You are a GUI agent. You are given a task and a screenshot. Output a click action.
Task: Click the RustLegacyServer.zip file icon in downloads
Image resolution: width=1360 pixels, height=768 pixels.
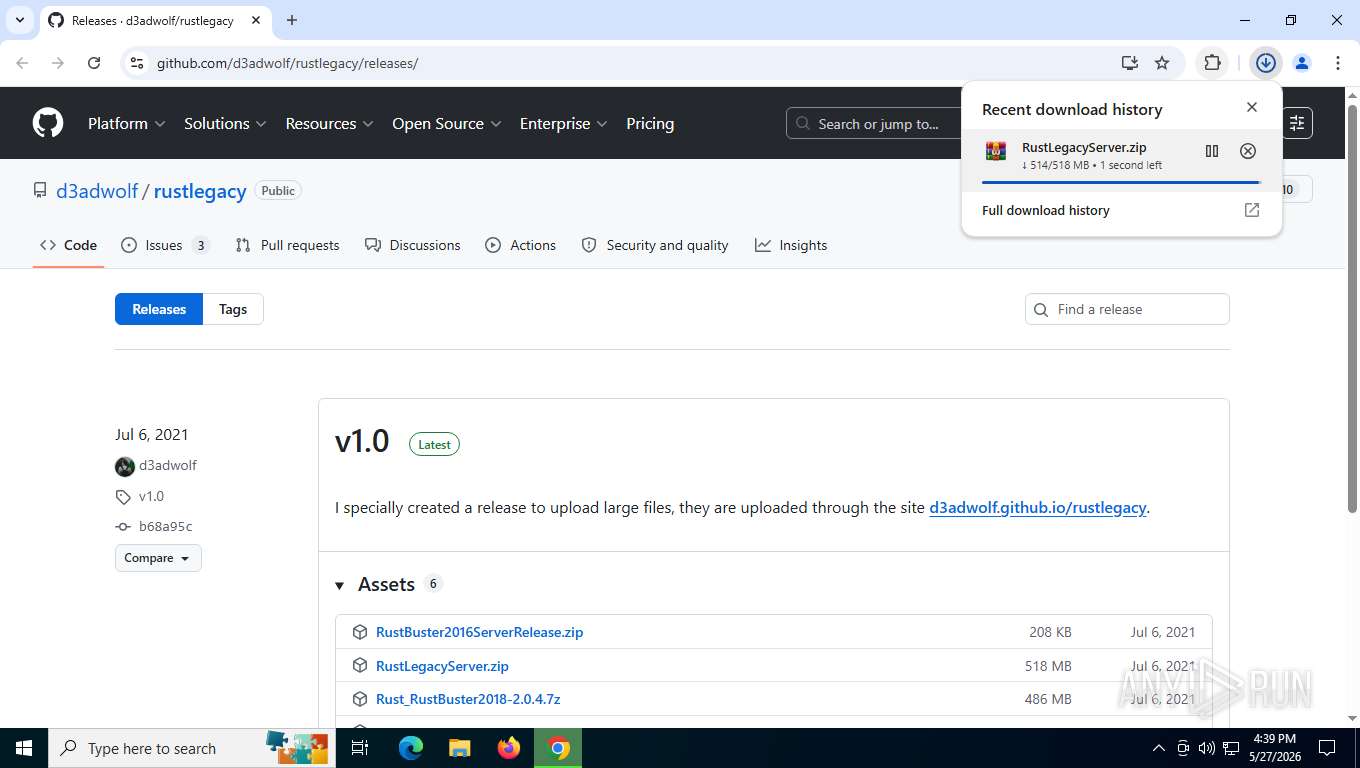click(996, 151)
